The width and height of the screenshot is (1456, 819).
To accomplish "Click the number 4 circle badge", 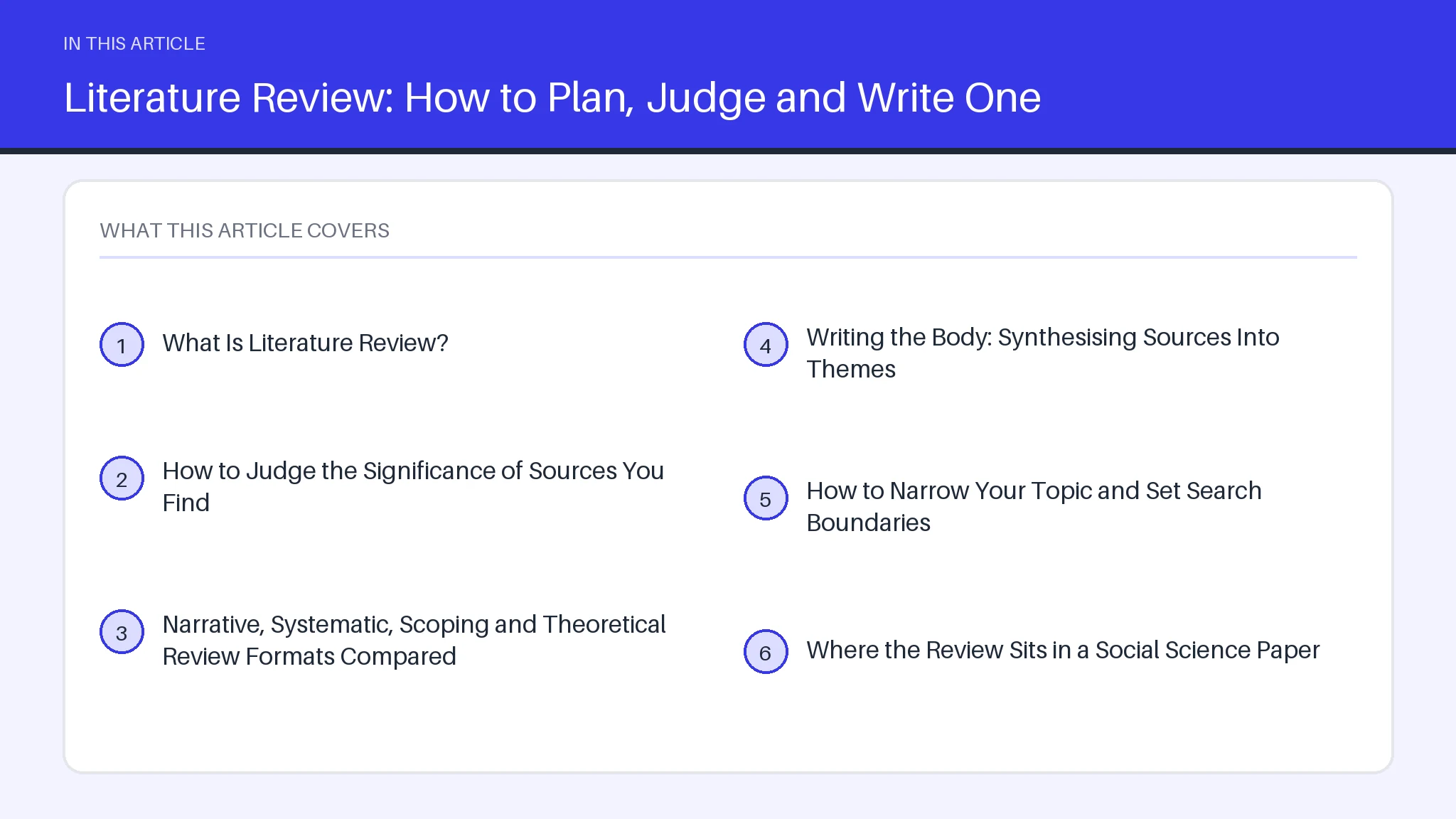I will [x=766, y=345].
